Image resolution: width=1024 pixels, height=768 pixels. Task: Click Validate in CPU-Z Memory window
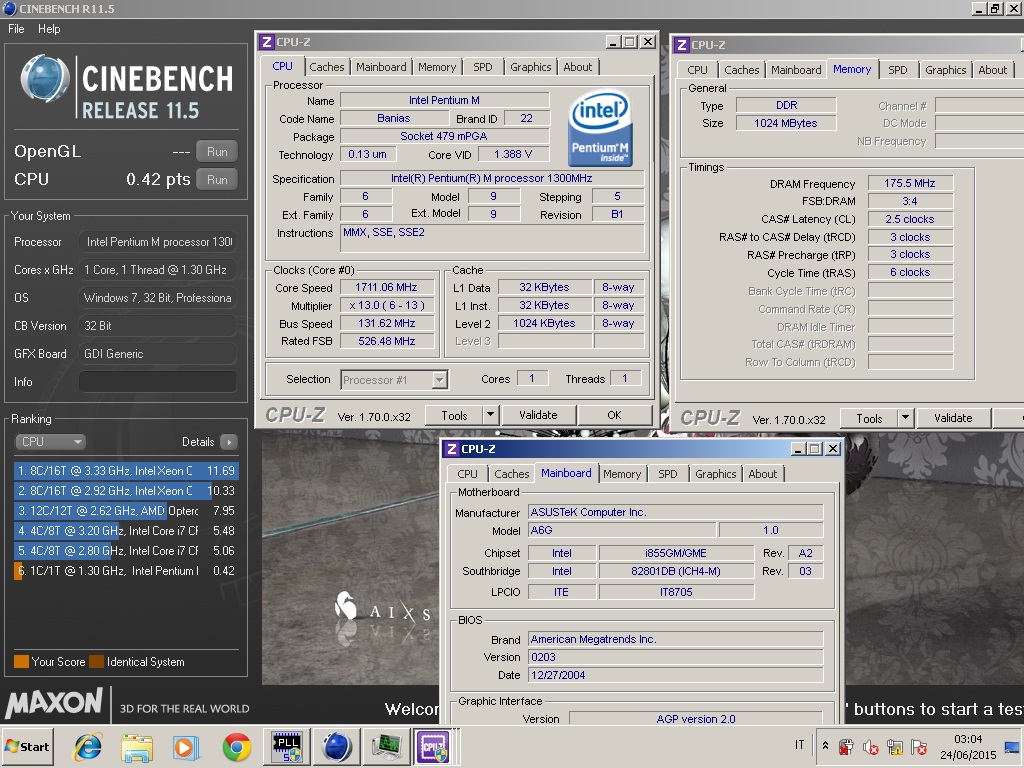pos(953,419)
